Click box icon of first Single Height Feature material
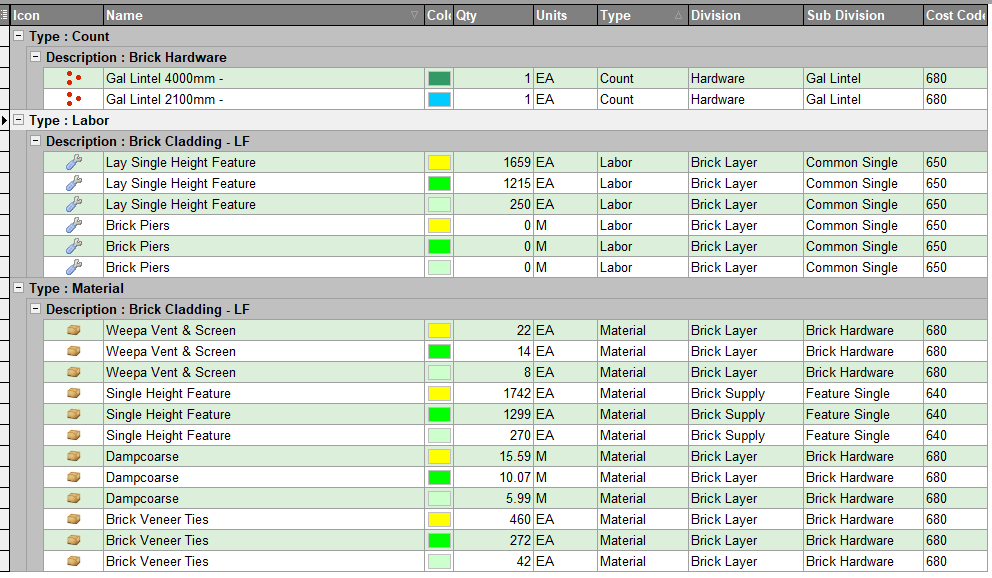 73,393
